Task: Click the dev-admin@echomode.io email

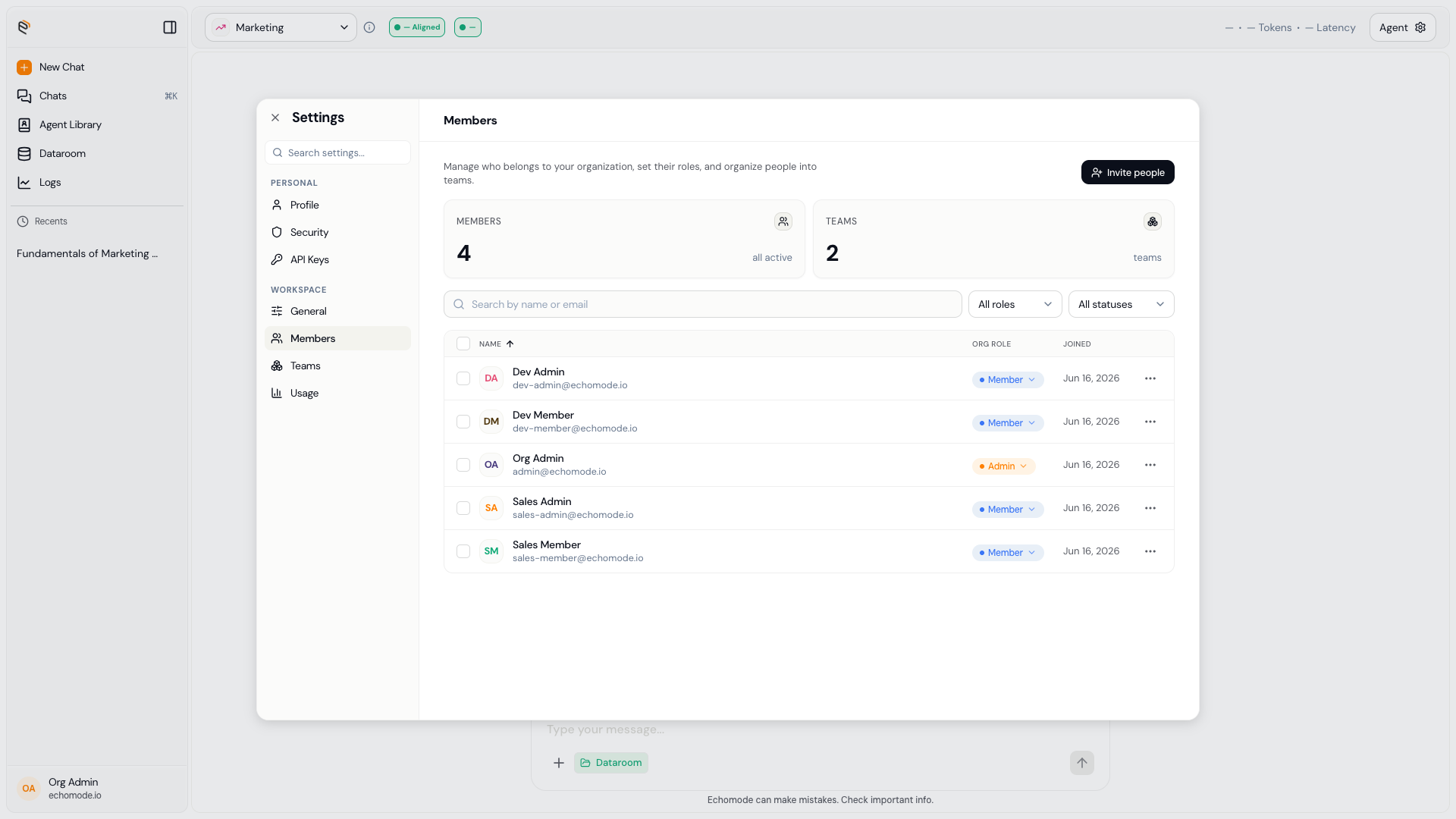Action: 570,385
